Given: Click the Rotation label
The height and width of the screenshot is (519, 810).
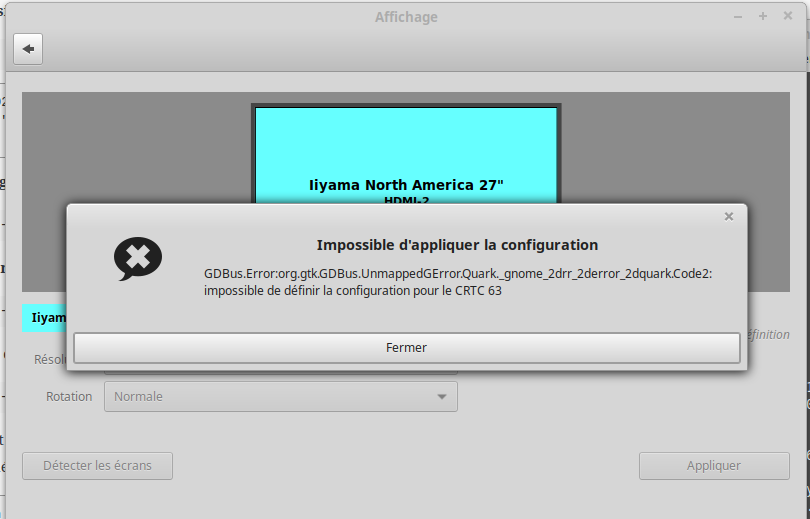Looking at the screenshot, I should [69, 396].
